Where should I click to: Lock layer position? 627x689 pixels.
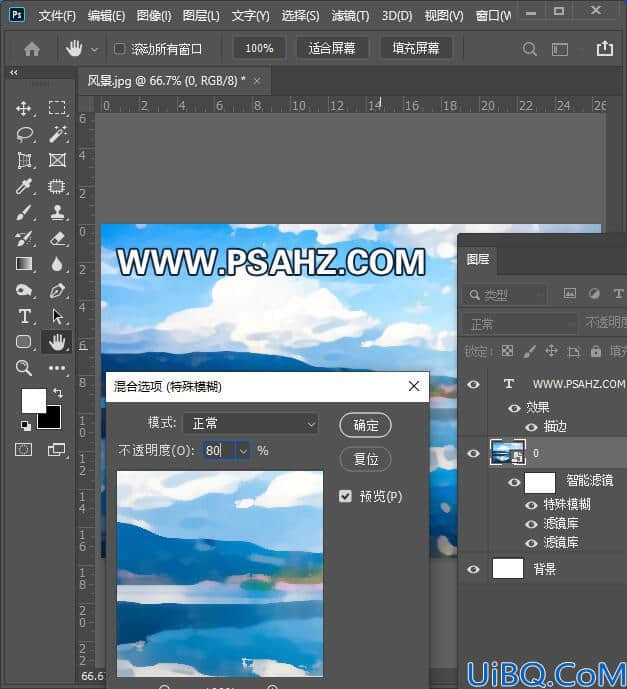coord(551,351)
